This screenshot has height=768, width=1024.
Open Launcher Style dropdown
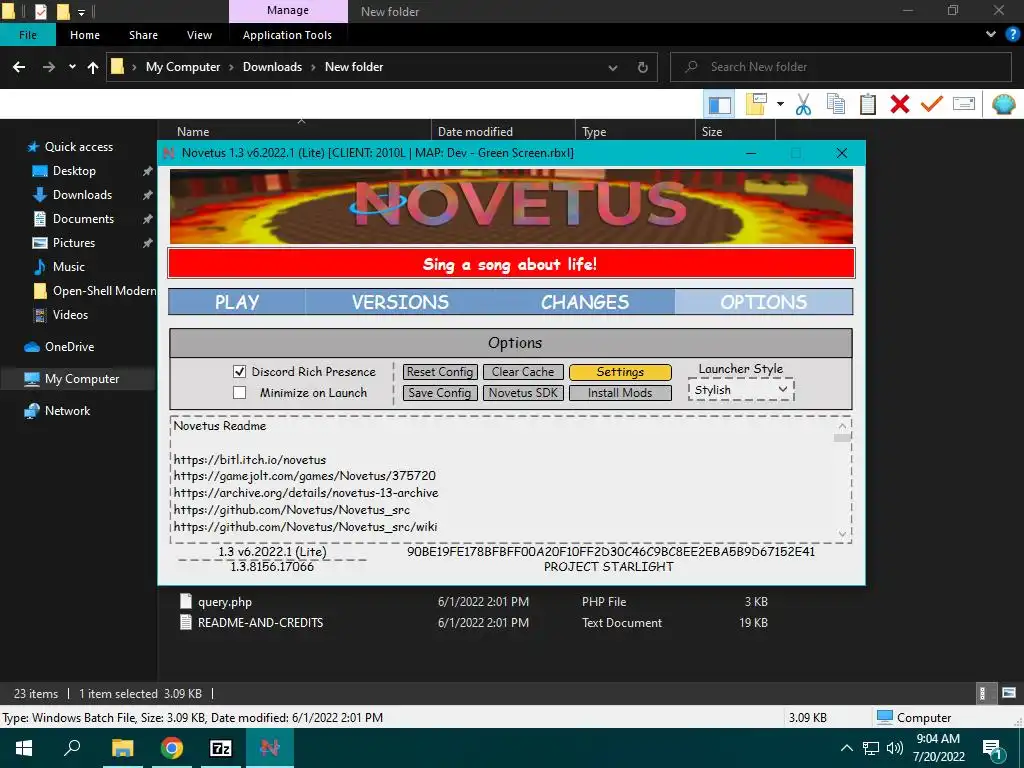pyautogui.click(x=741, y=390)
